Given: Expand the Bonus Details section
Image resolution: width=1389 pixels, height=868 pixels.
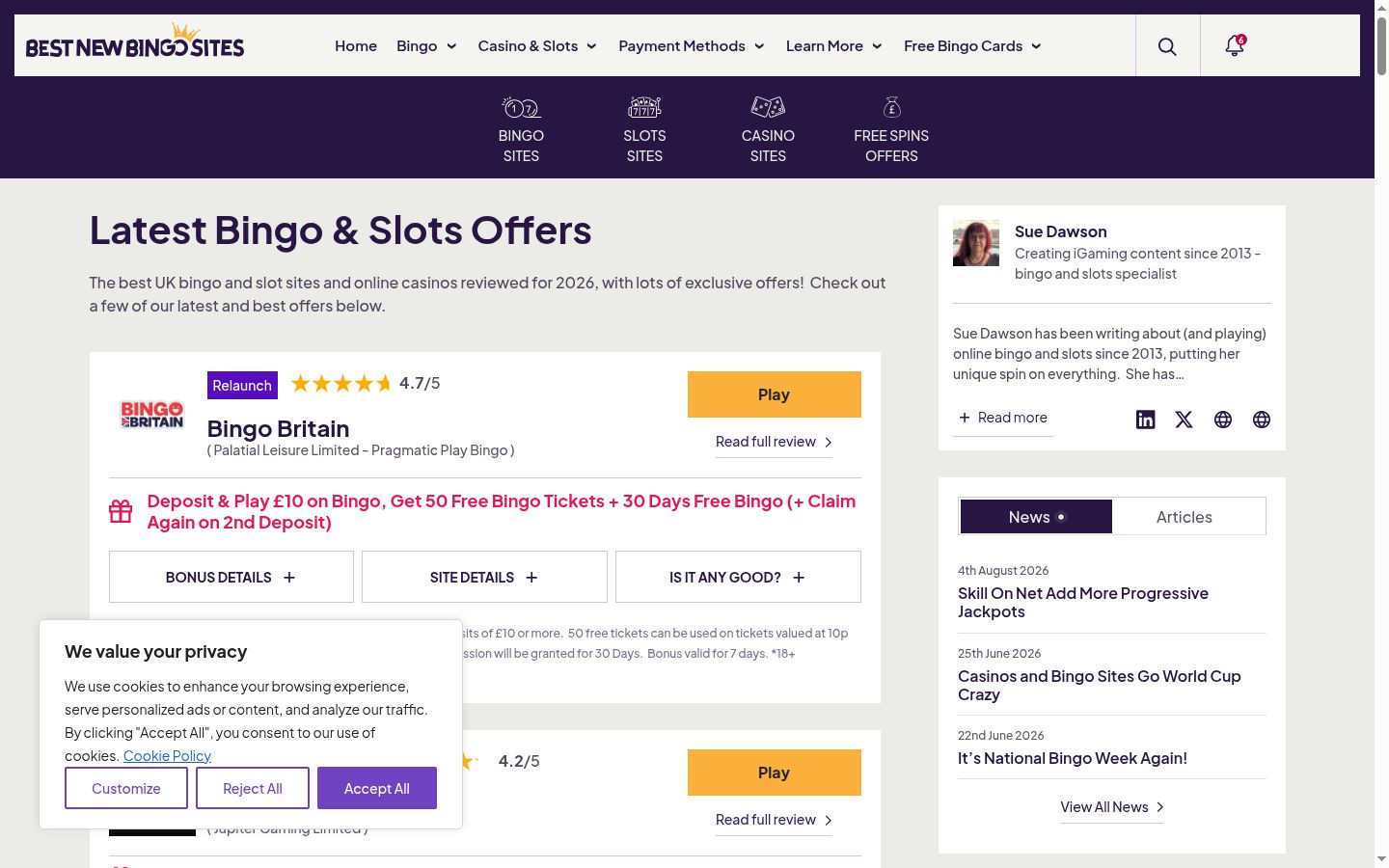Looking at the screenshot, I should pos(231,577).
